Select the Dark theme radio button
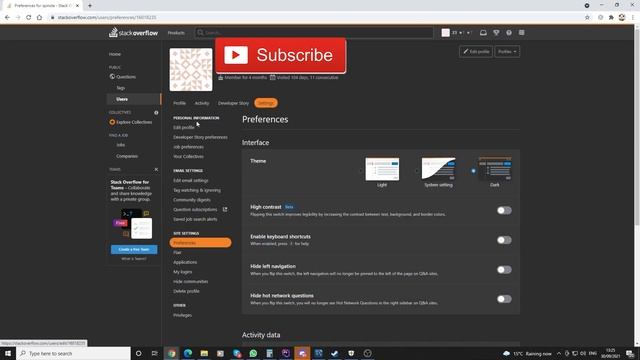This screenshot has height=360, width=640. (473, 171)
